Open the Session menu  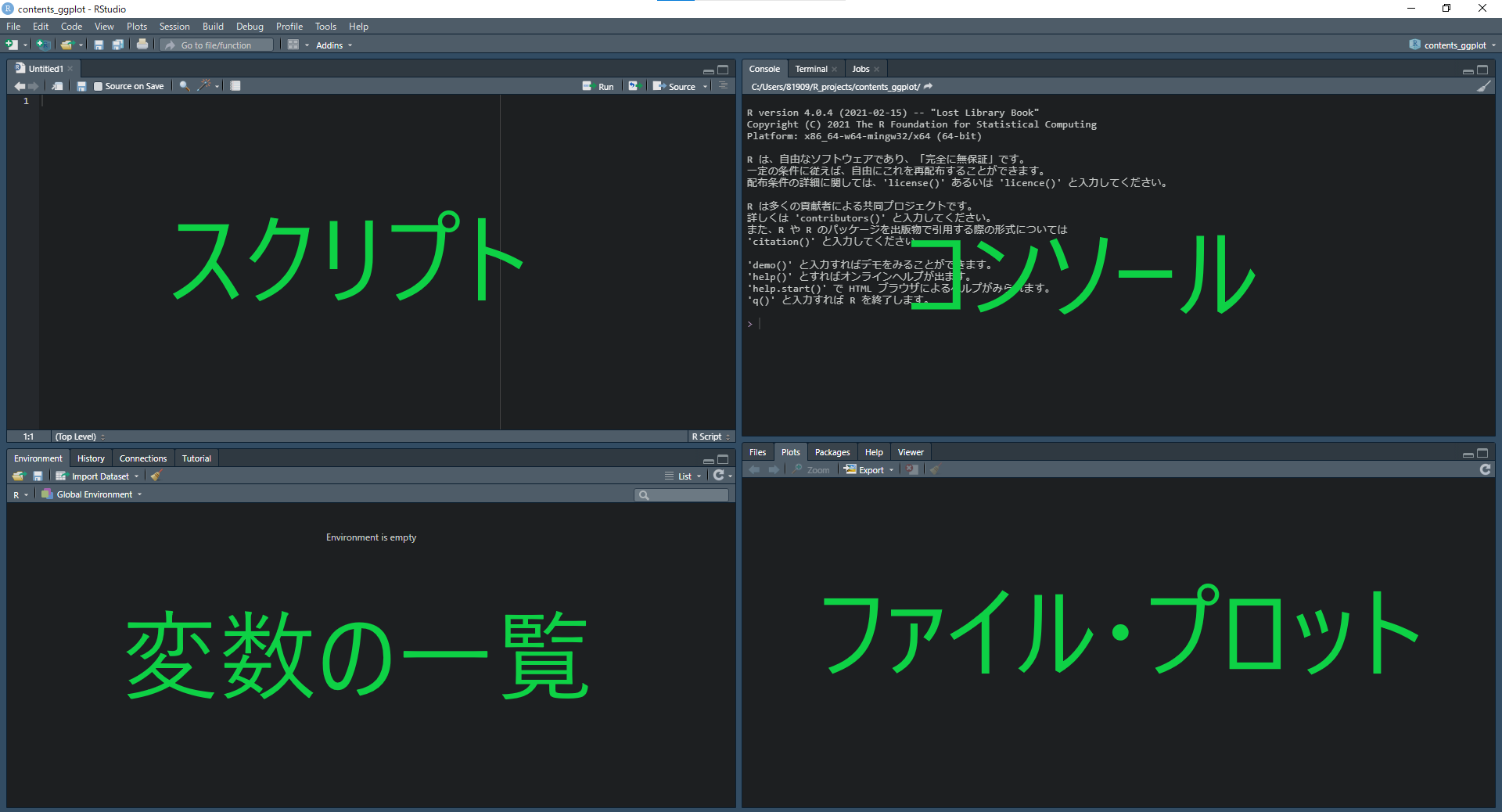point(174,27)
